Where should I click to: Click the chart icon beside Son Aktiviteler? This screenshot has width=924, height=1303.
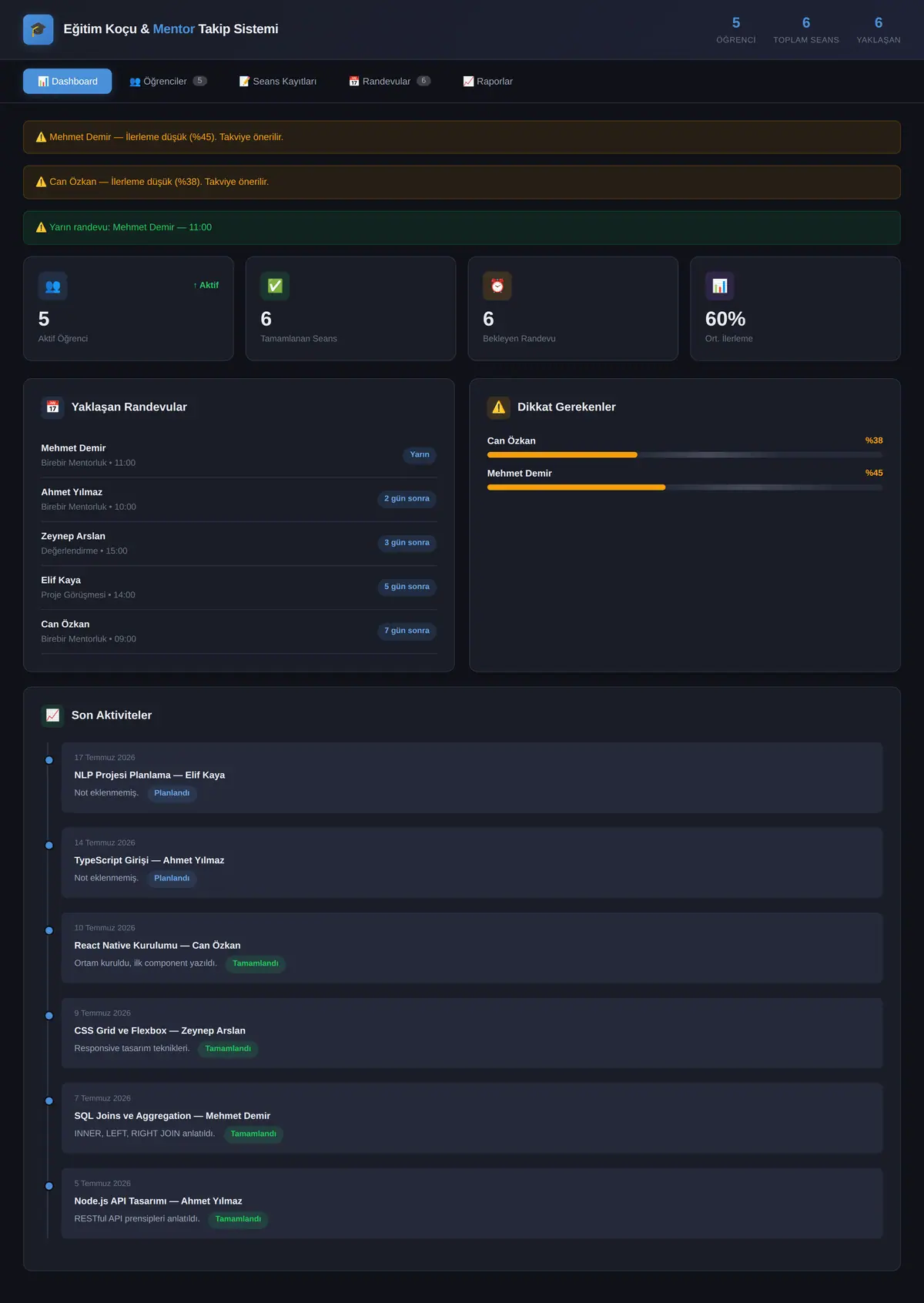pyautogui.click(x=52, y=715)
